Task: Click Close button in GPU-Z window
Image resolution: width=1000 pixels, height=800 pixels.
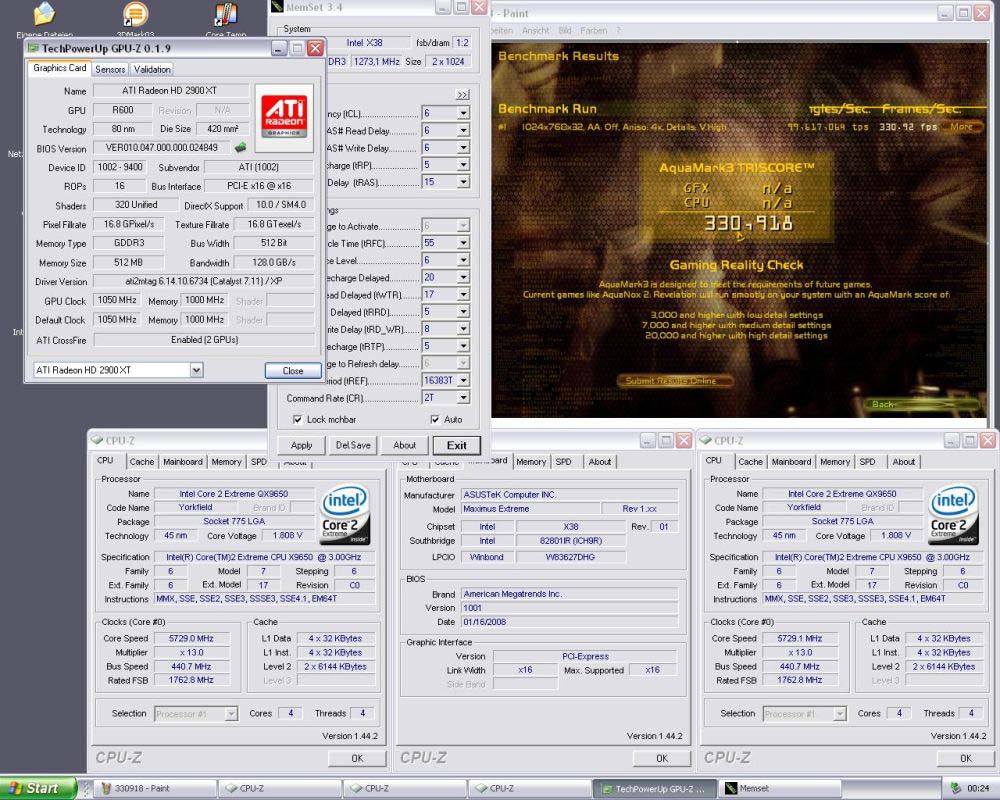Action: click(x=293, y=370)
